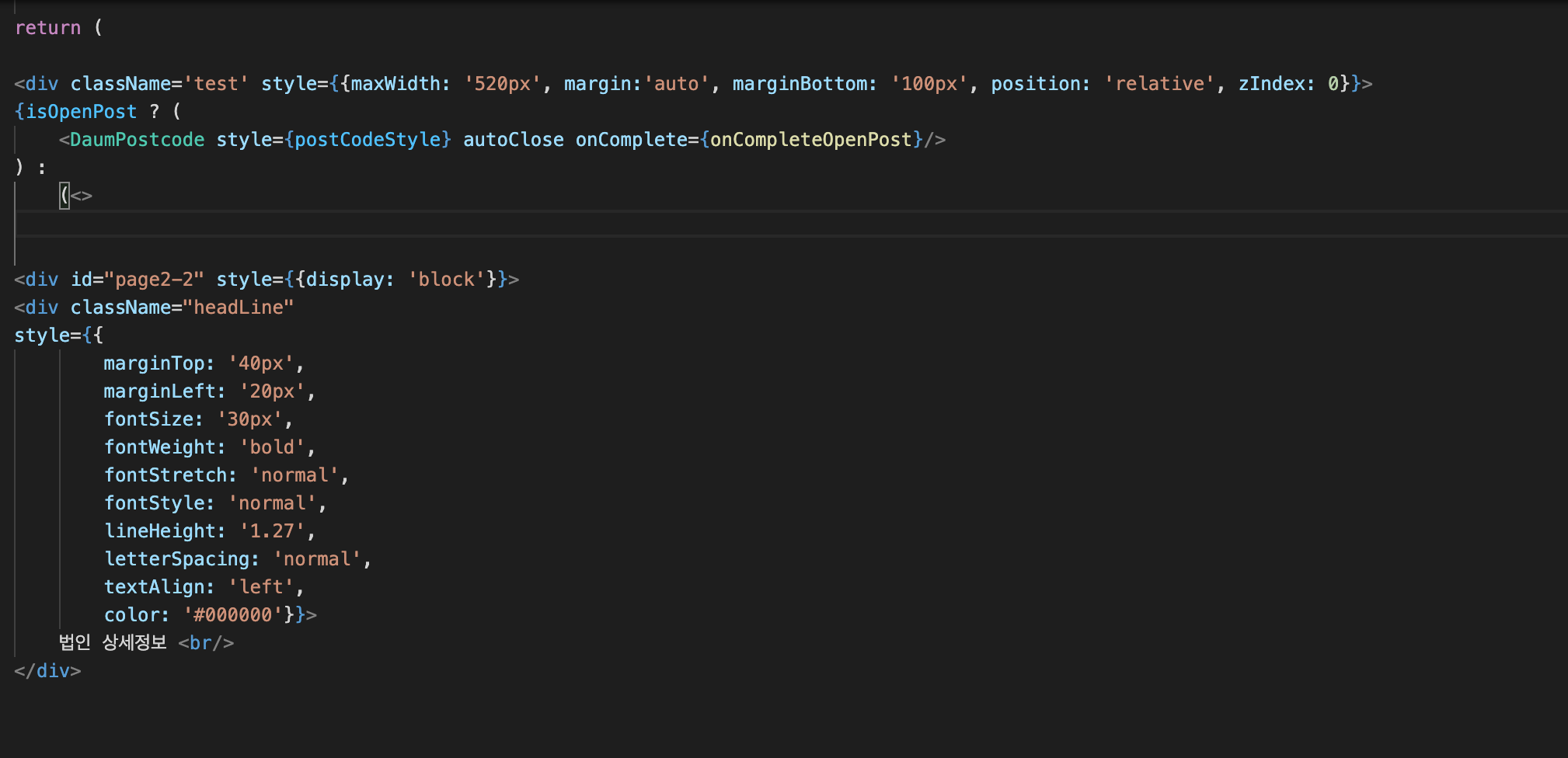Click the margin 'auto' value
Viewport: 1568px width, 758px height.
point(676,84)
